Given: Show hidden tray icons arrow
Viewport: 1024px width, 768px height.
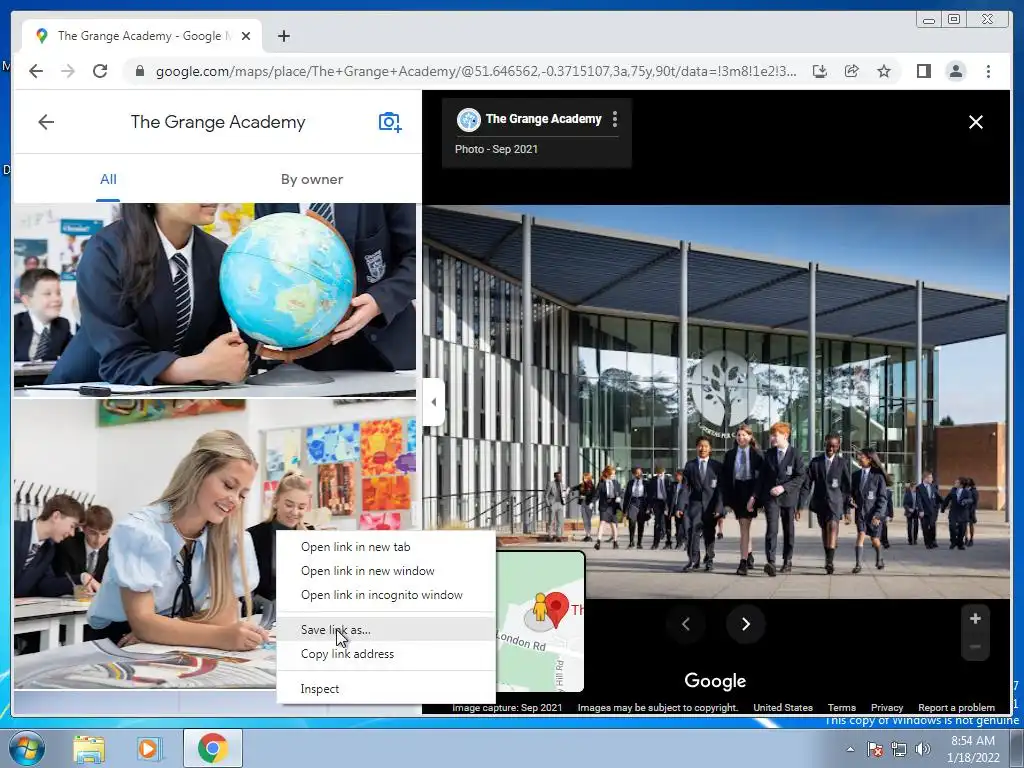Looking at the screenshot, I should tap(850, 749).
